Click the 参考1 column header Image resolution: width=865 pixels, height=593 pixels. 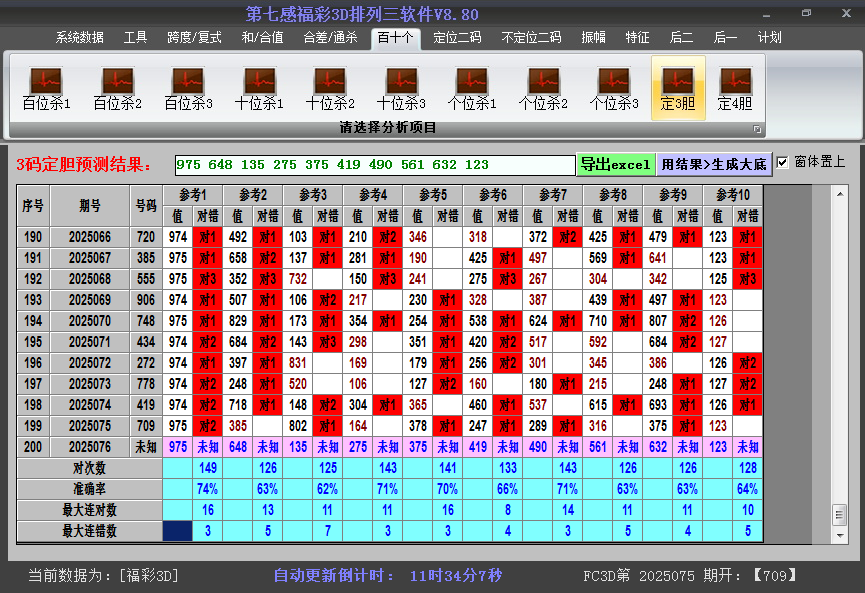193,195
